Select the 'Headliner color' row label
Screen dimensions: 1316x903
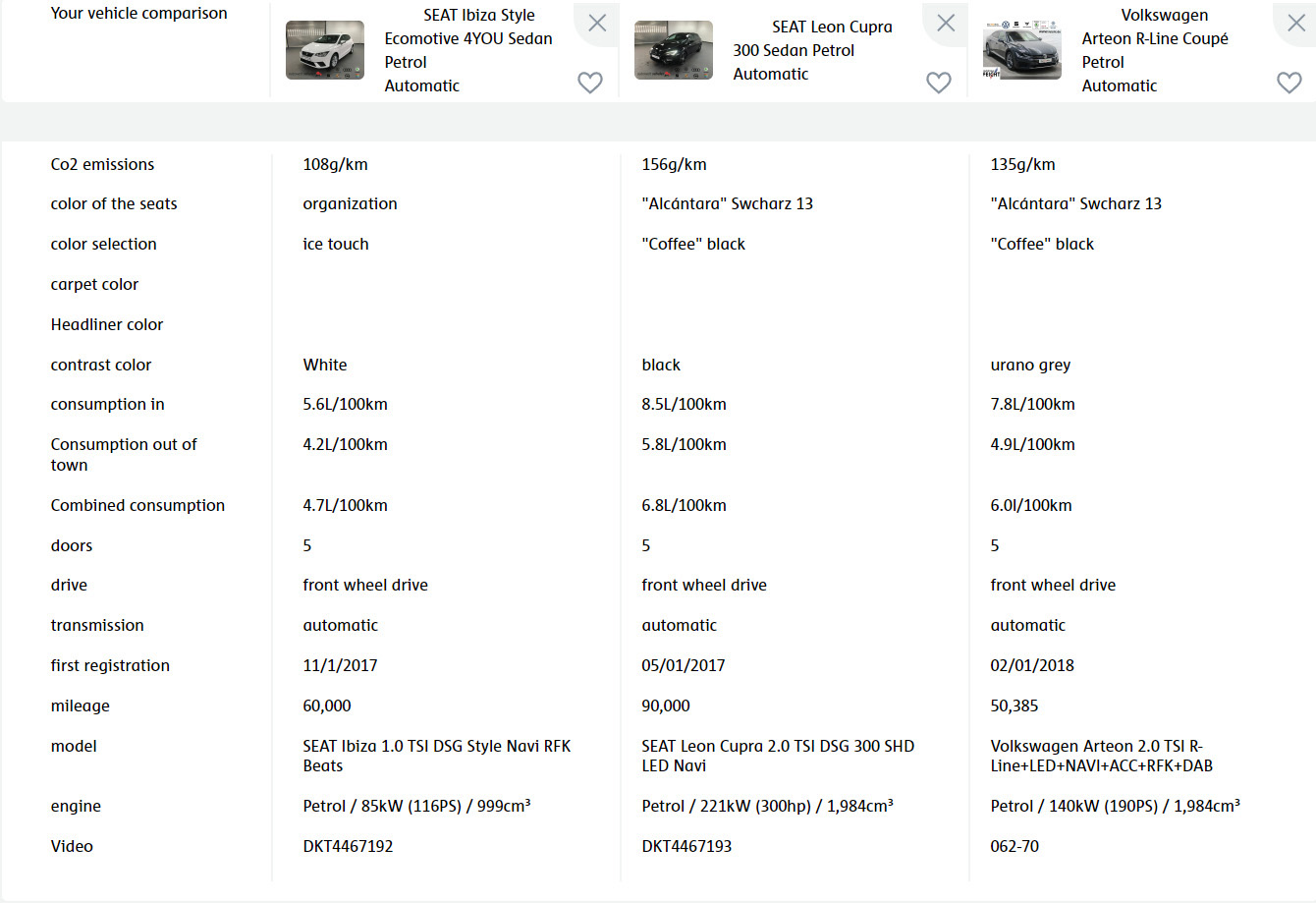pyautogui.click(x=107, y=324)
